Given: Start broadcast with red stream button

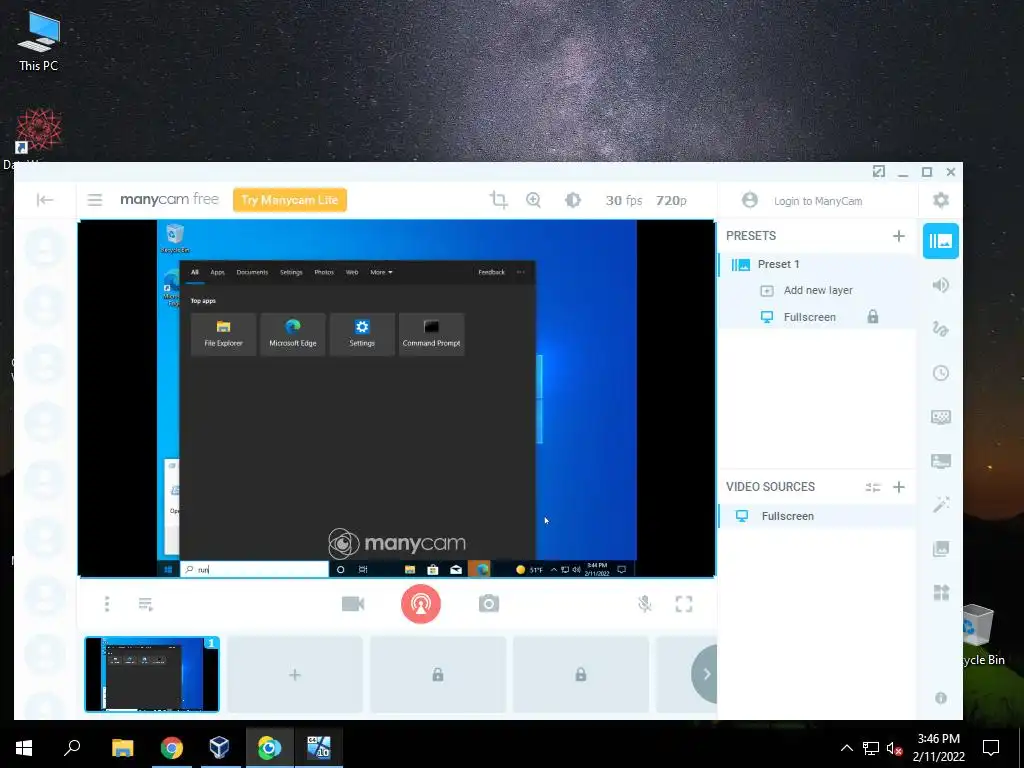Looking at the screenshot, I should (421, 604).
